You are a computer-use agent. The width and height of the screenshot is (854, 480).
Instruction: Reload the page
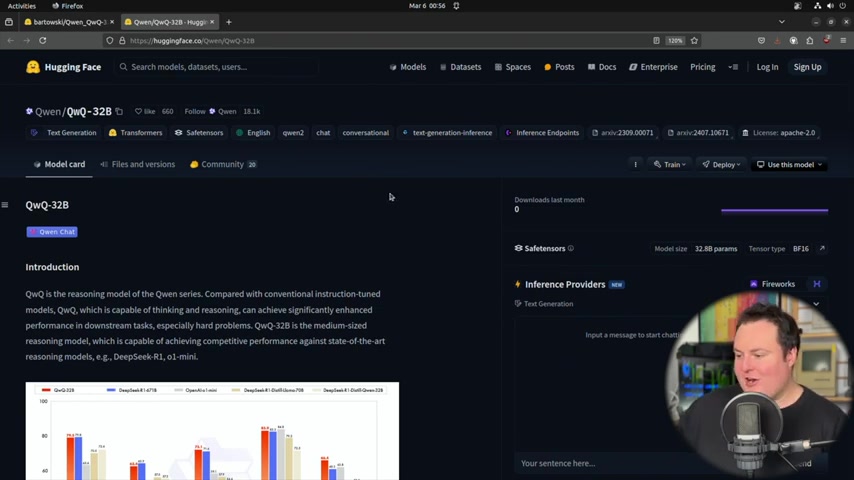[x=42, y=40]
